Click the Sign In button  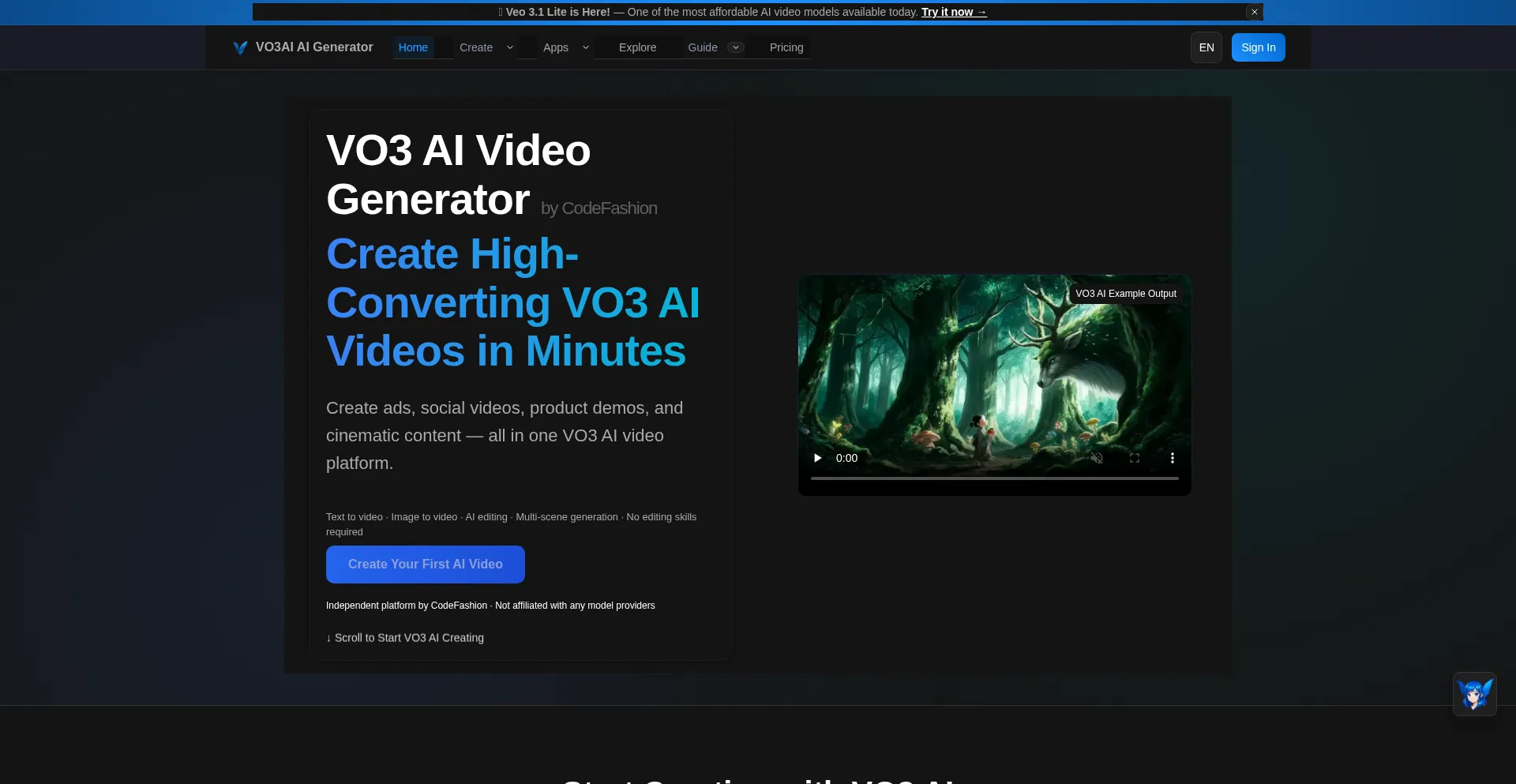[x=1259, y=47]
